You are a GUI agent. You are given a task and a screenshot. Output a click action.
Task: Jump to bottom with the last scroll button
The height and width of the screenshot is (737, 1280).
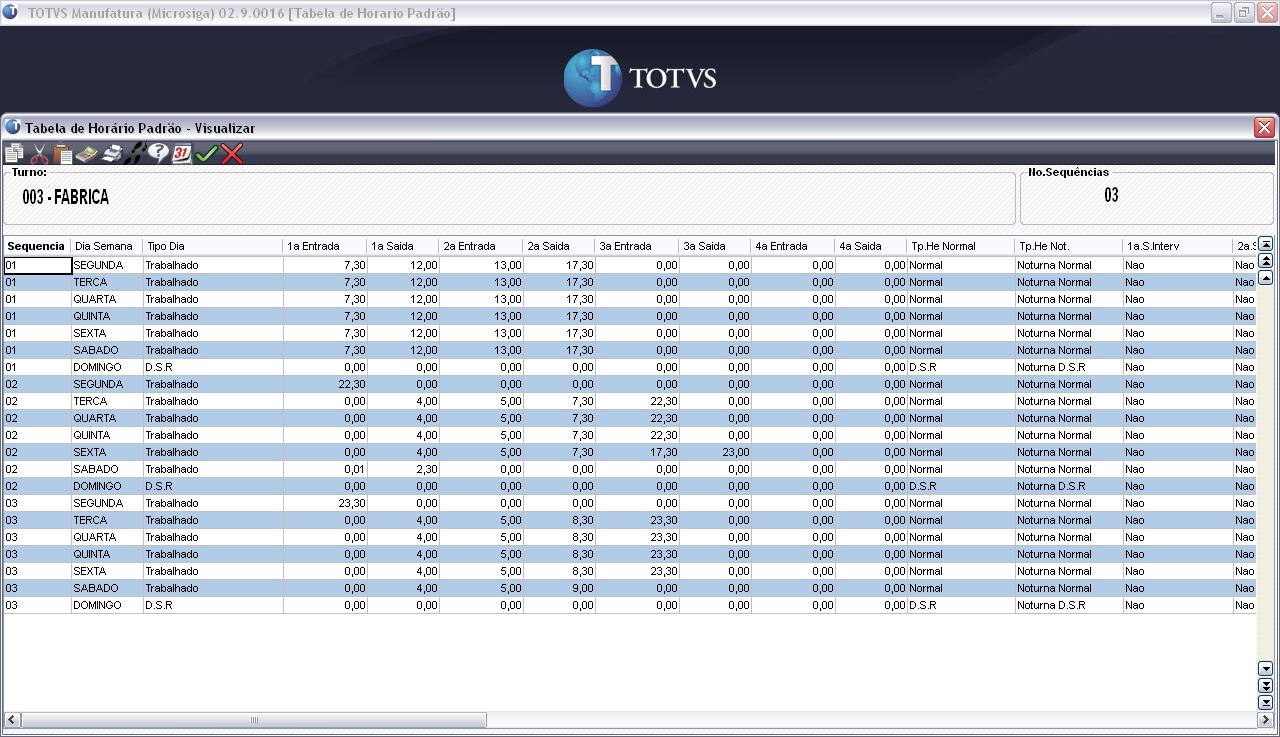1265,702
